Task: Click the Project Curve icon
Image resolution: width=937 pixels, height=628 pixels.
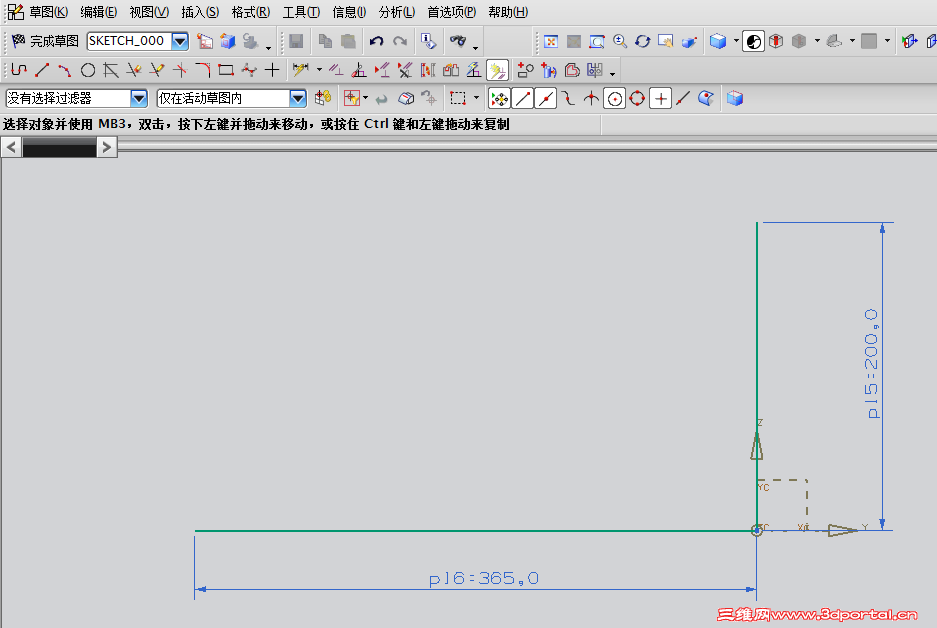Action: click(549, 71)
